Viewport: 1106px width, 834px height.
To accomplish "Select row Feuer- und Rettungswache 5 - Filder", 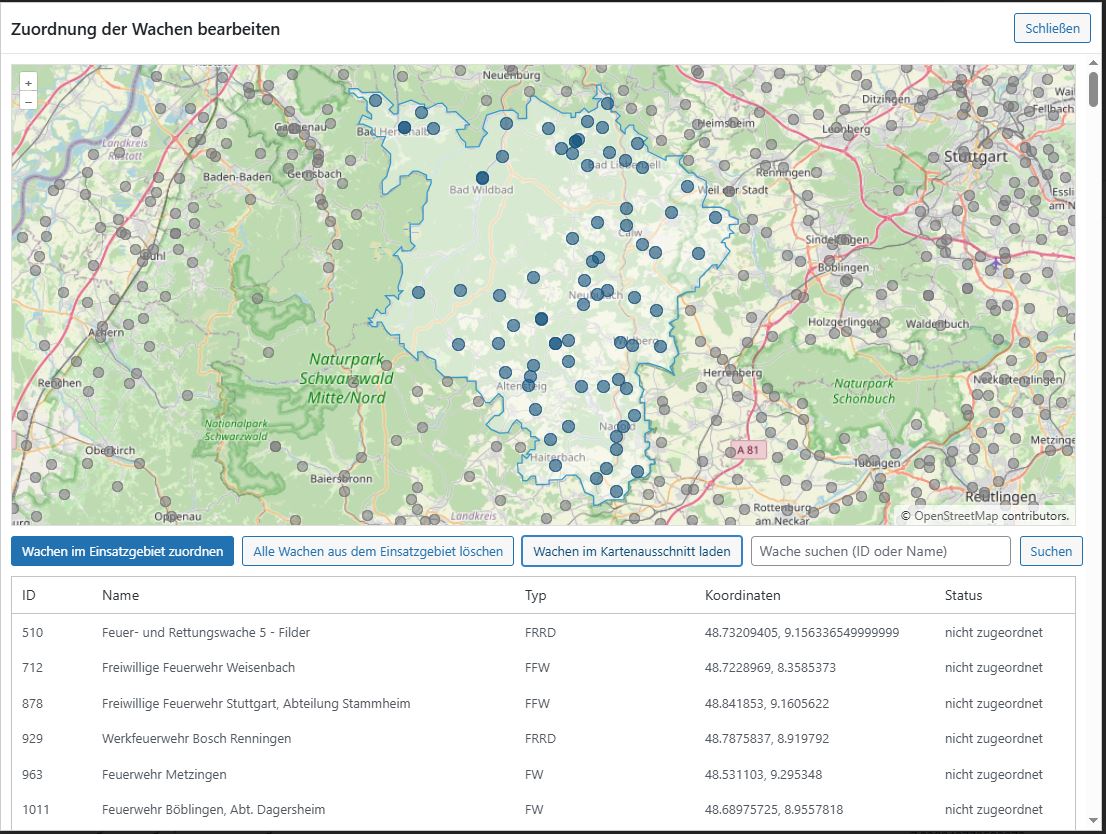I will click(543, 632).
